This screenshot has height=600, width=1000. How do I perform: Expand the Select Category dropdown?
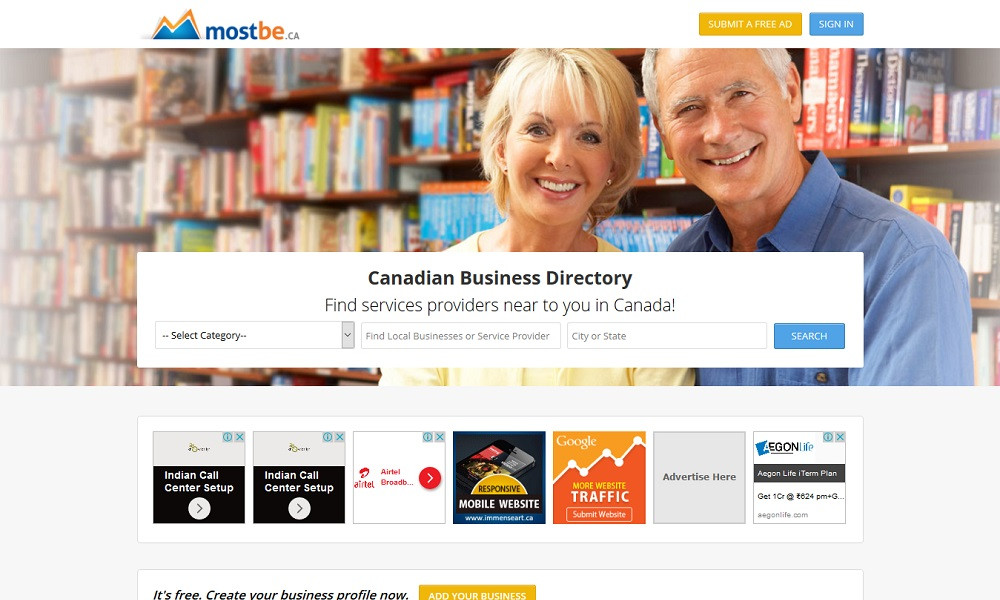254,335
